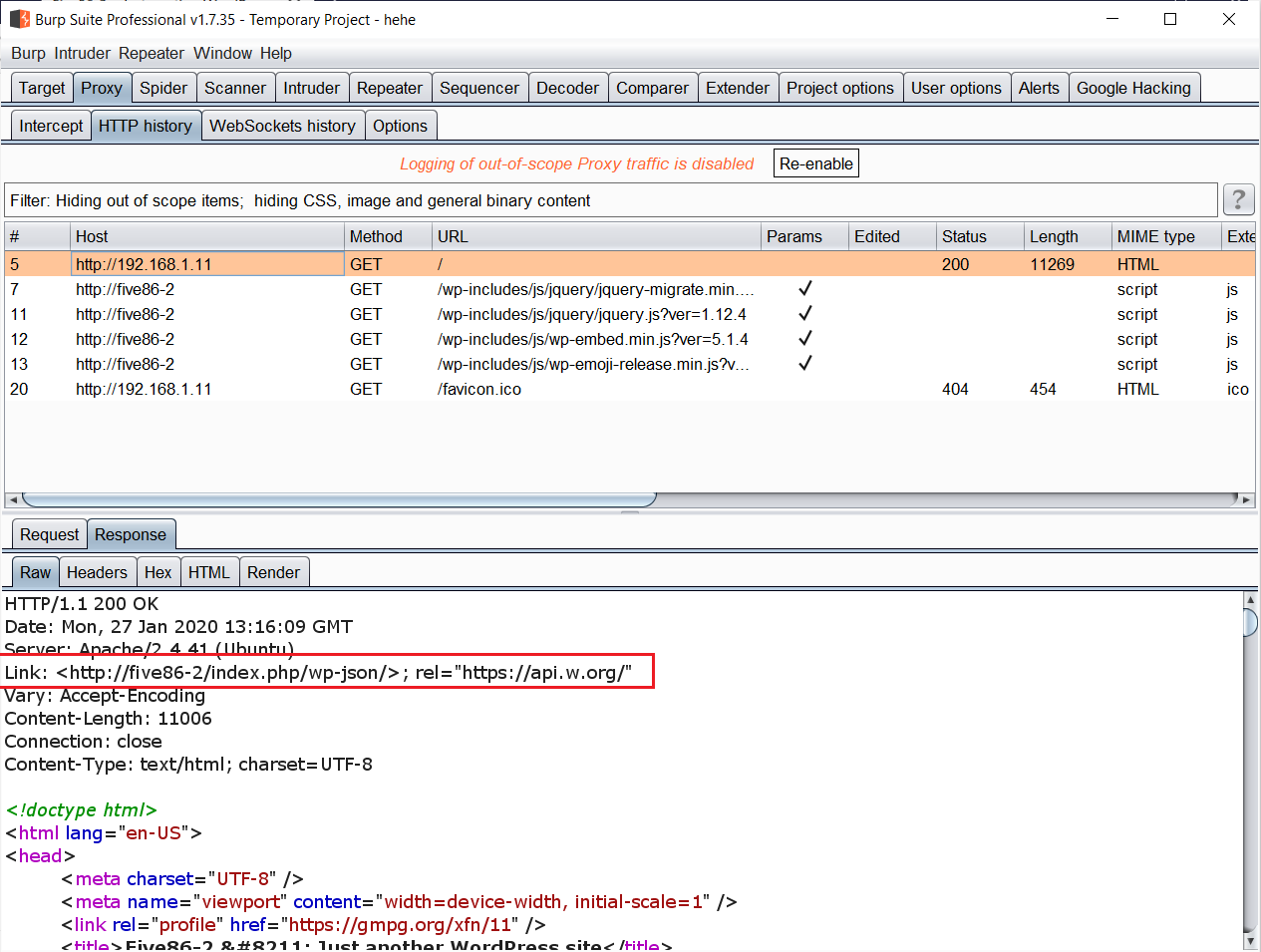Click the Params checkmark for wp-embed.min.js request

[x=804, y=339]
